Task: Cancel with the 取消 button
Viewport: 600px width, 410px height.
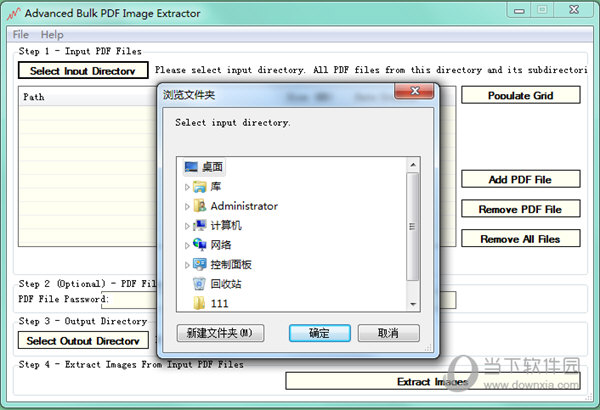Action: 388,333
